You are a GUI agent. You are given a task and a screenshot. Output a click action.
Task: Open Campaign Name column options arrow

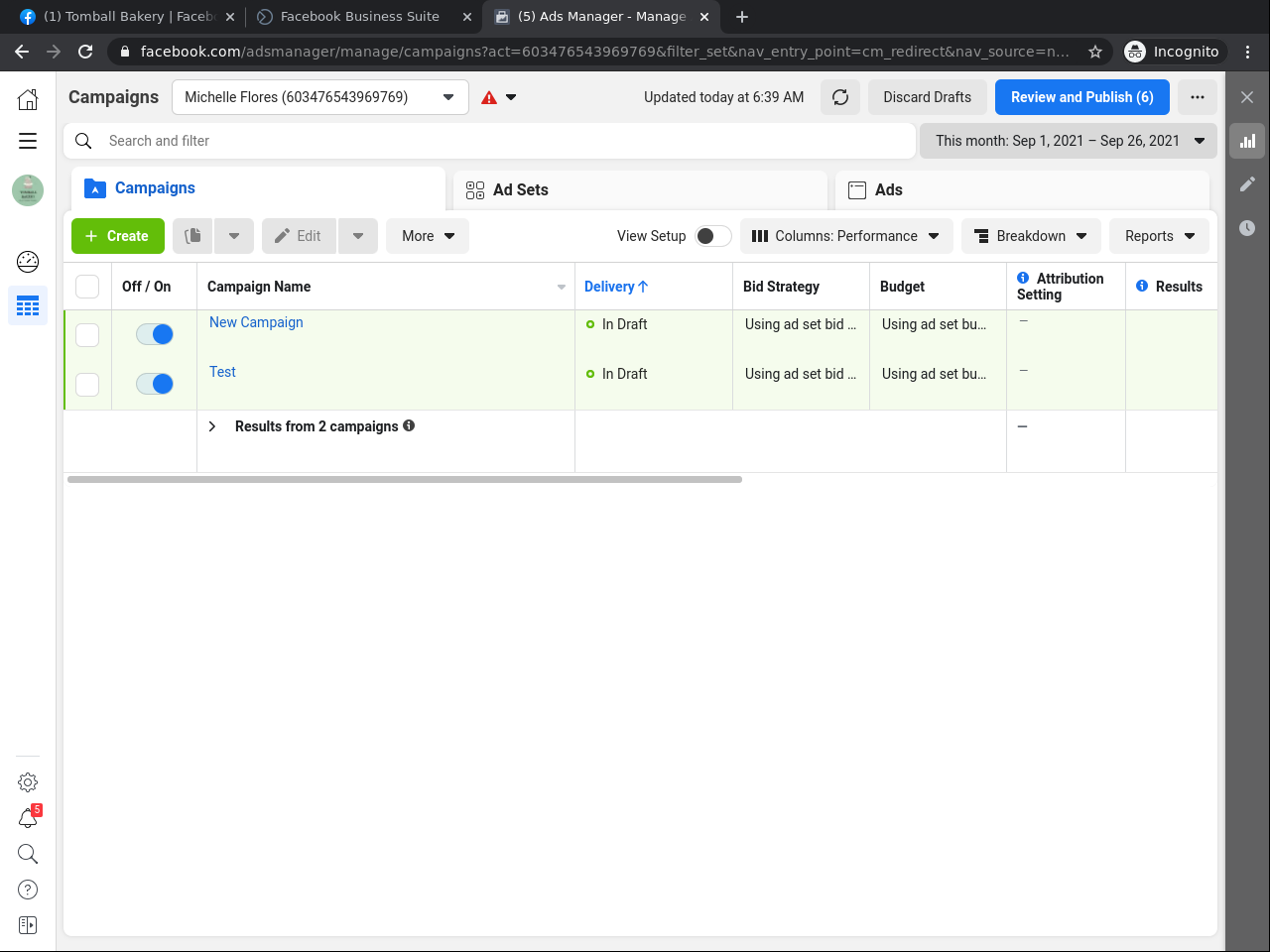click(562, 288)
